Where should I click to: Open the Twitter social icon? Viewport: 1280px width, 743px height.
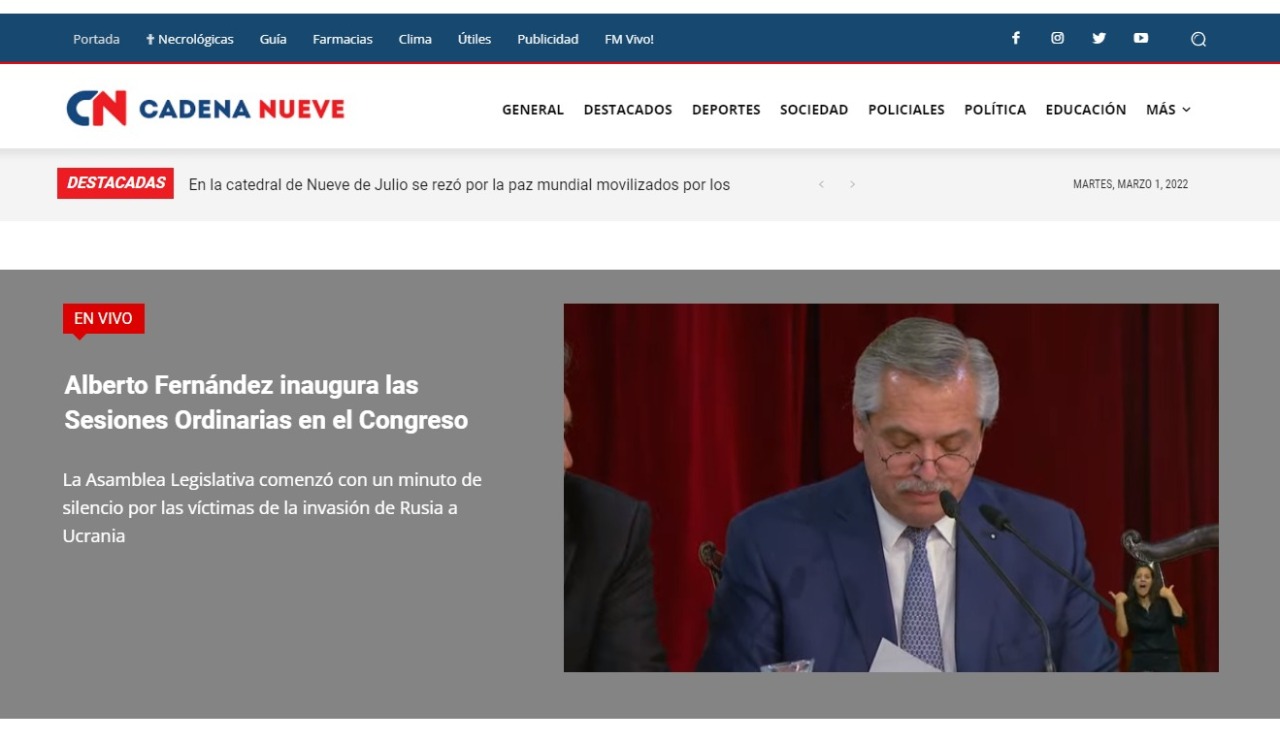pos(1099,39)
